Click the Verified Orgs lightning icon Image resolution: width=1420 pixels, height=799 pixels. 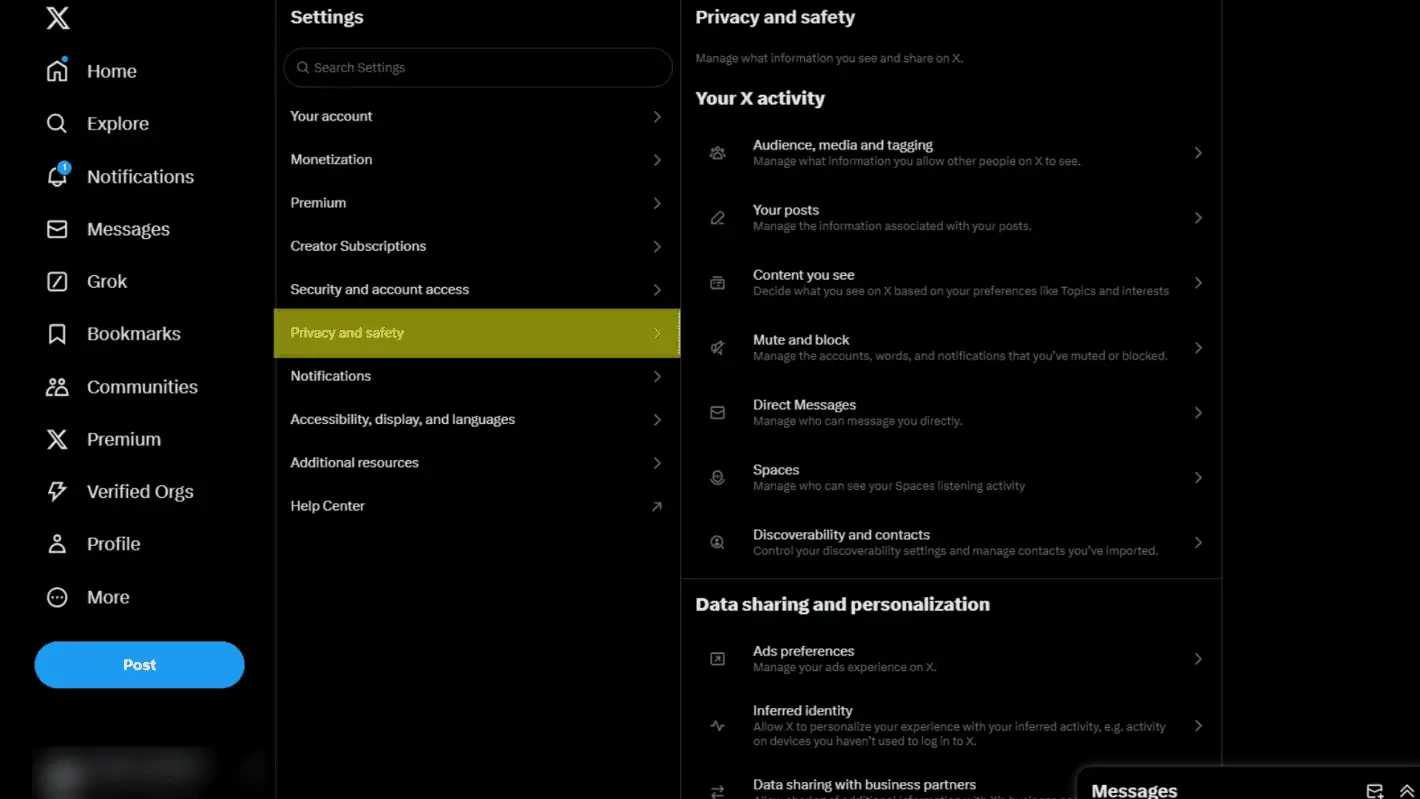pos(57,492)
